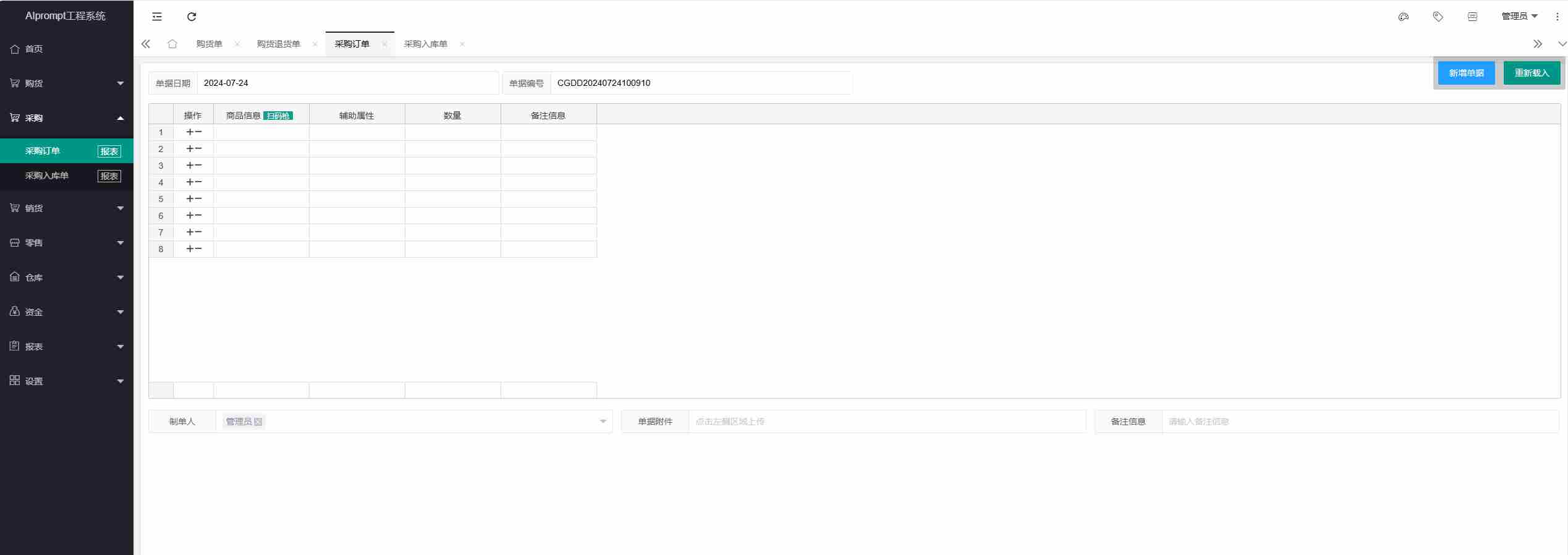Click the tag icon in header
Image resolution: width=1568 pixels, height=555 pixels.
(x=1438, y=17)
